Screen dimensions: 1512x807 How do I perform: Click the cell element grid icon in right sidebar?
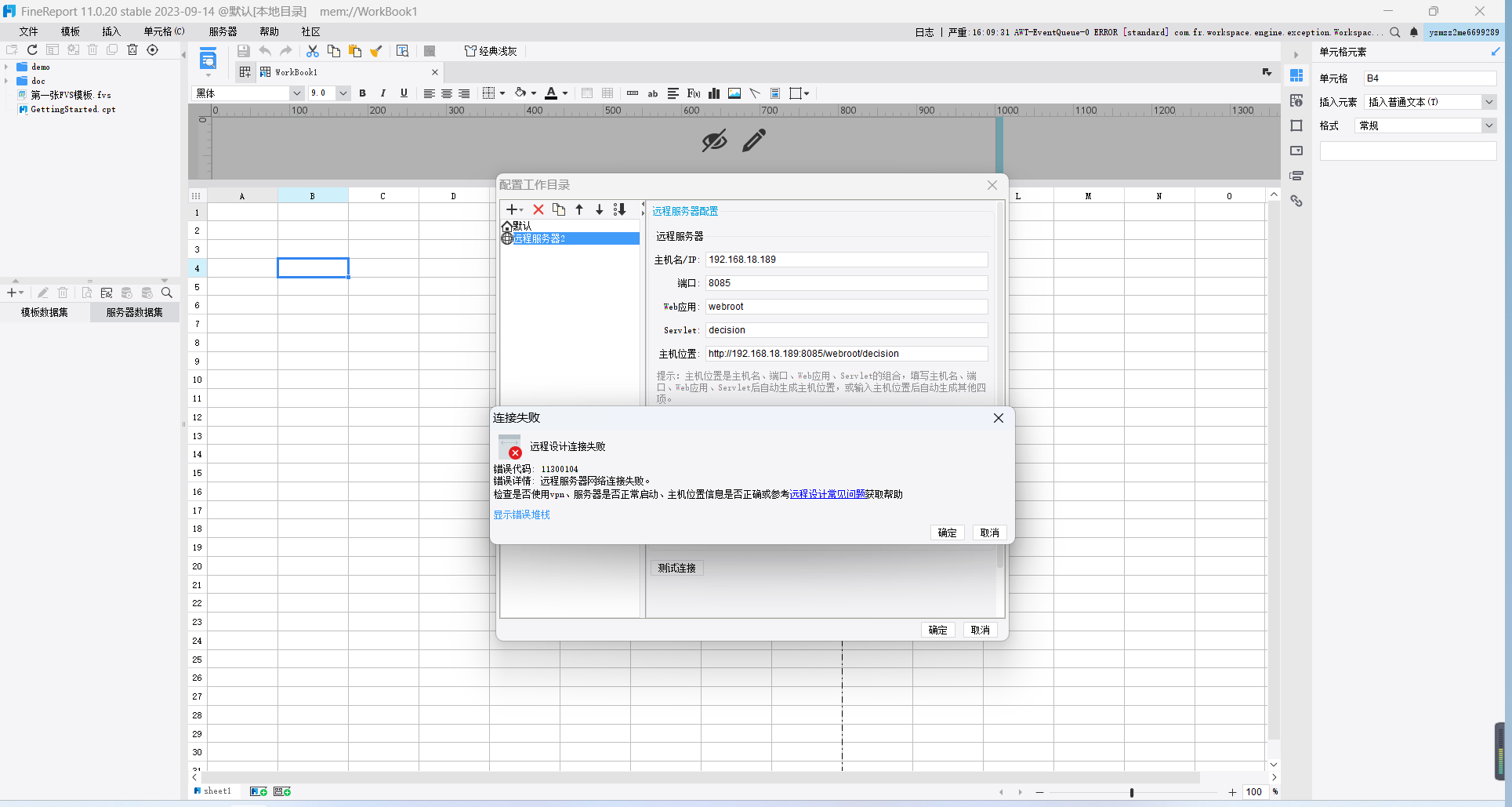point(1296,75)
